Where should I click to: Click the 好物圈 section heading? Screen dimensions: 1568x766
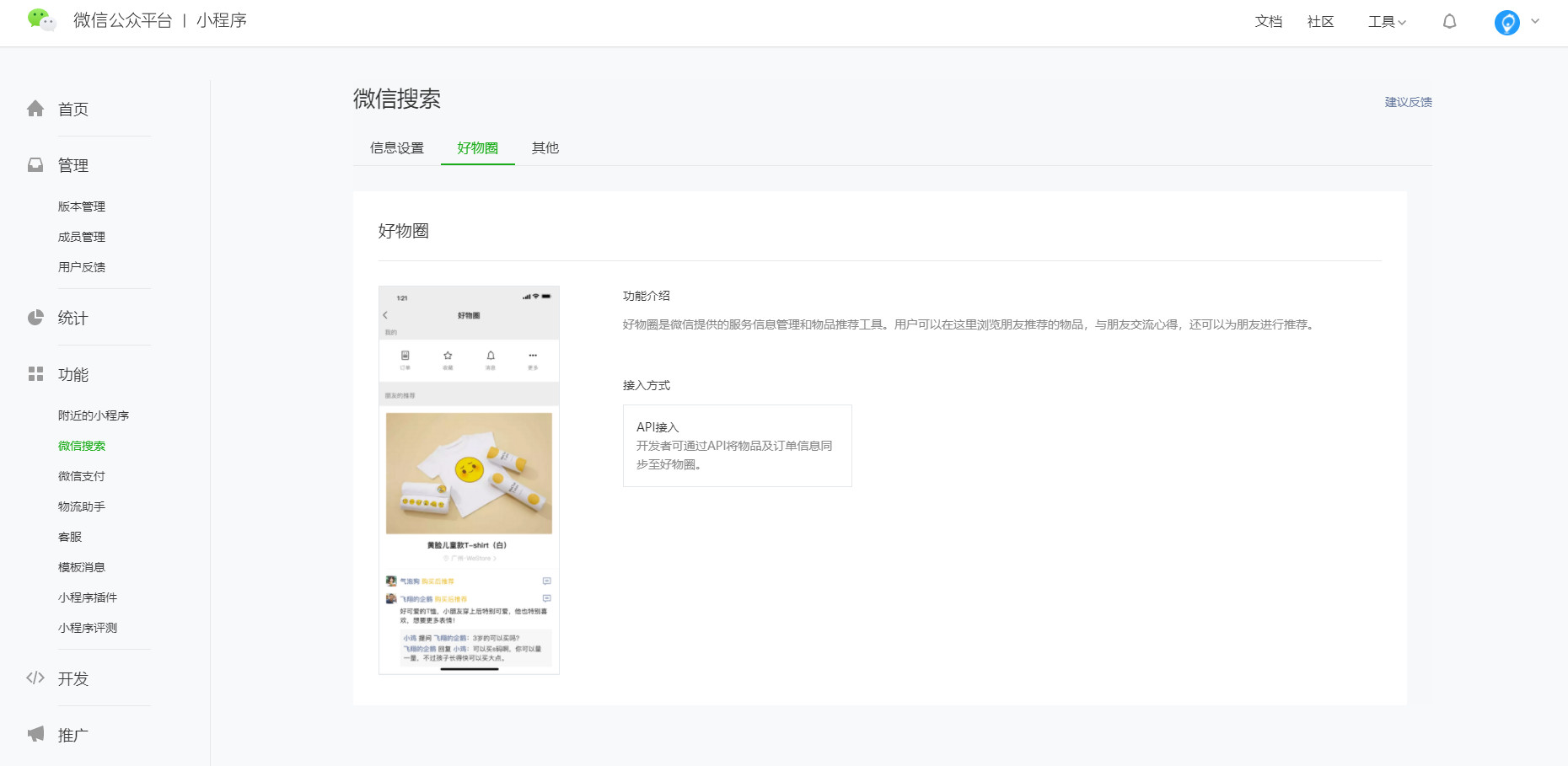click(404, 231)
